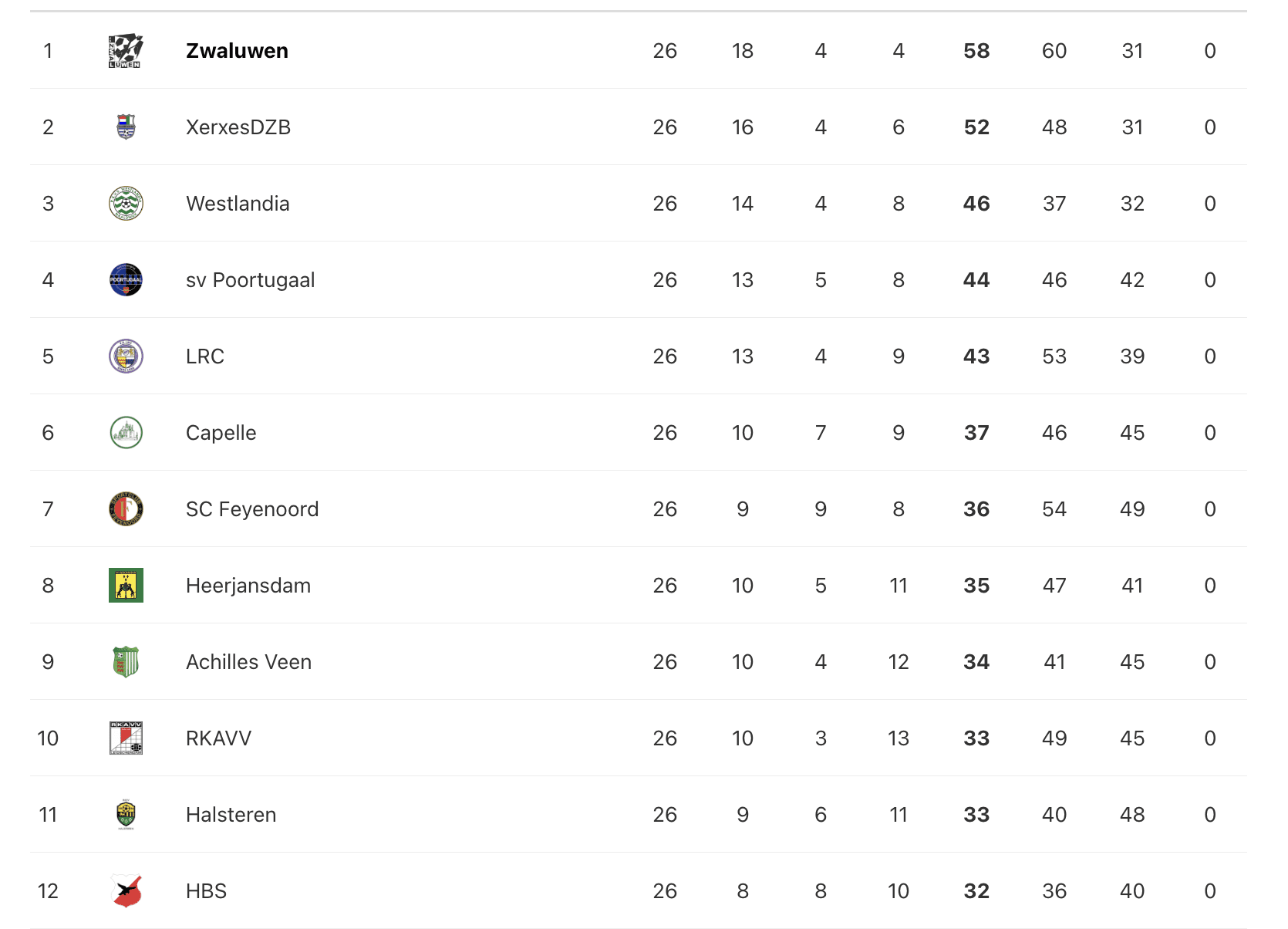Click the RKAVV club logo
1288x929 pixels.
(x=126, y=738)
